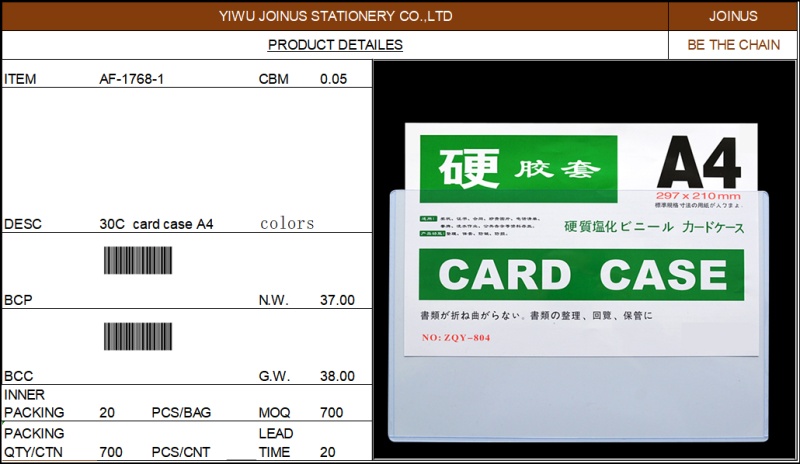Click the description 30C card case A4
Image resolution: width=800 pixels, height=464 pixels.
(156, 224)
